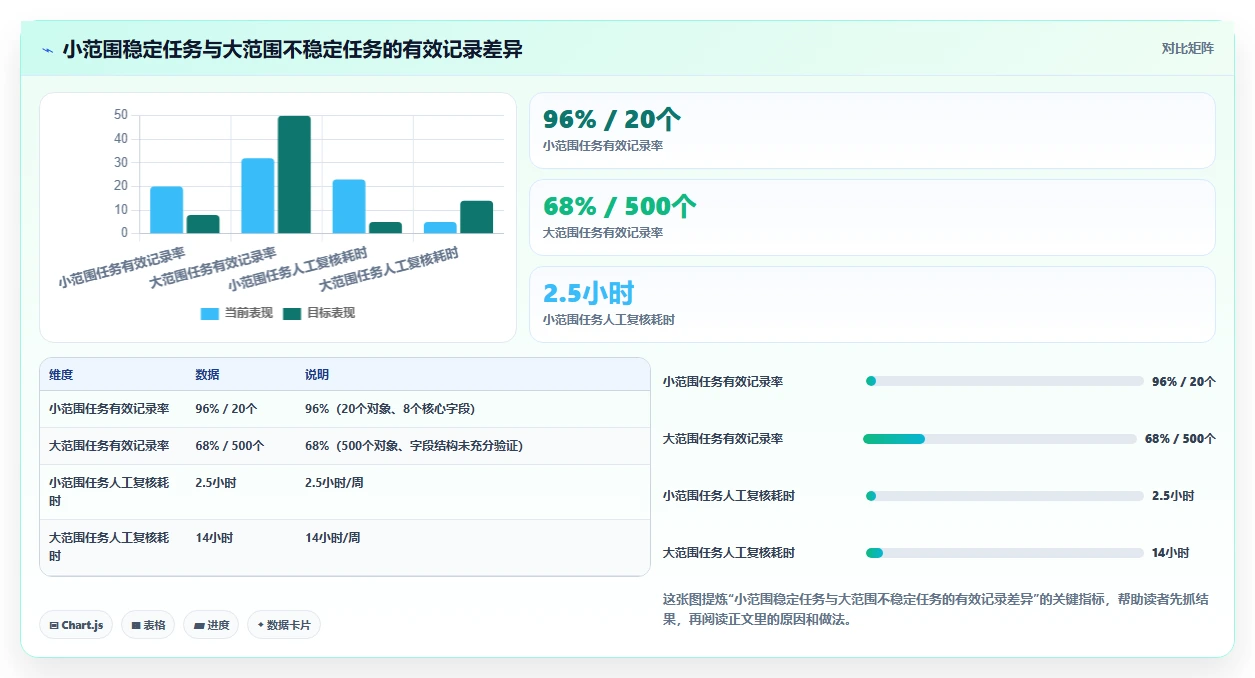
Task: Click the progress bar for 大范围任务有效记录率
Action: [x=1000, y=439]
